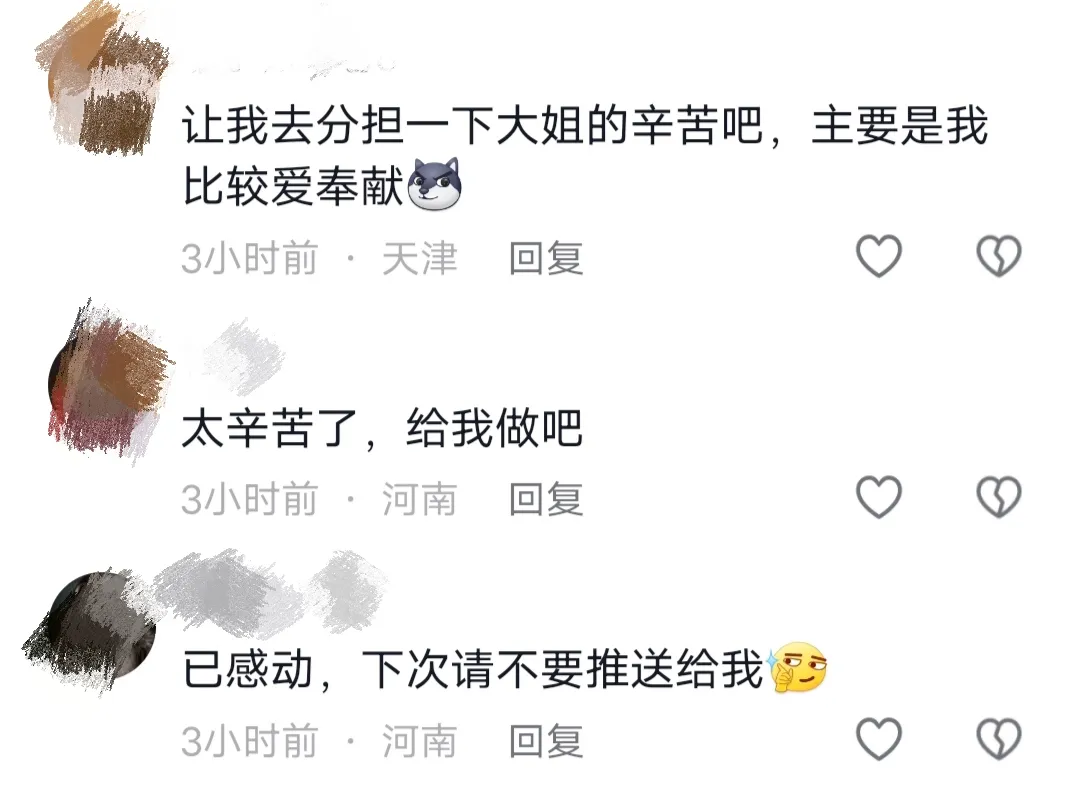
Task: Like the comment 已感动，下次请不要推送给我
Action: point(878,739)
